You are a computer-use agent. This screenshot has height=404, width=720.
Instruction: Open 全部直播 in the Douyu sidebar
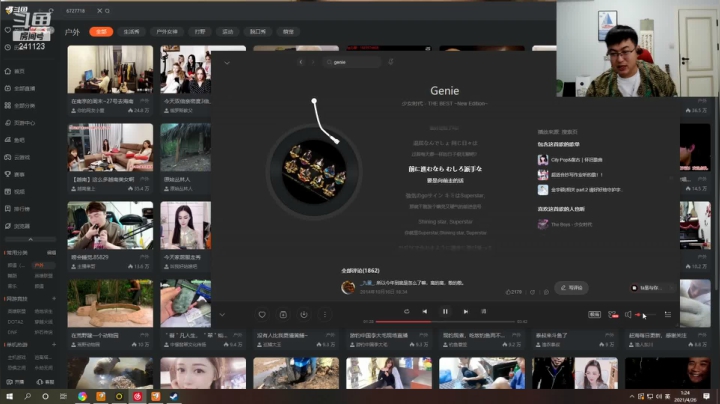(20, 88)
